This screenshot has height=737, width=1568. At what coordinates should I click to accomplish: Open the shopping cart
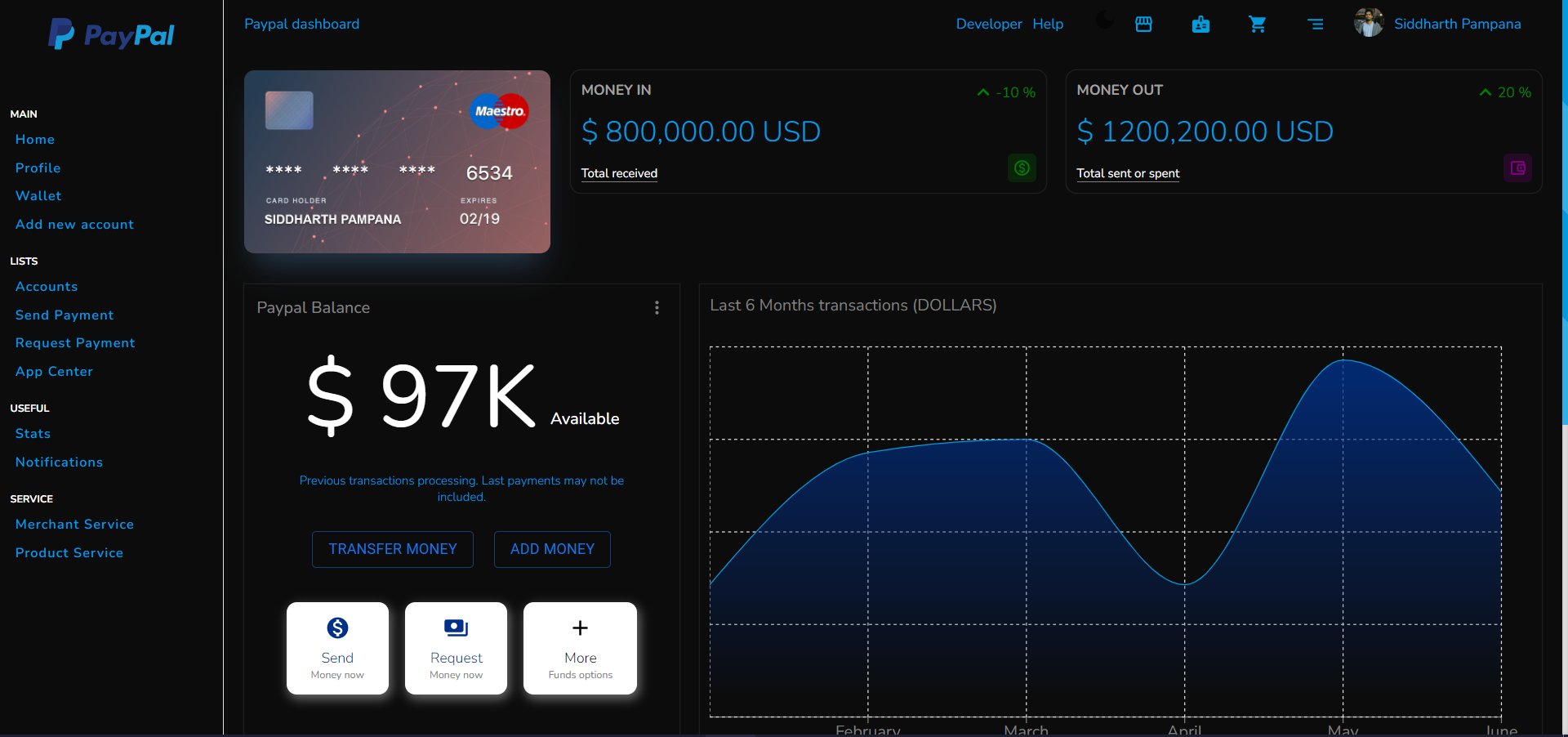pyautogui.click(x=1258, y=25)
